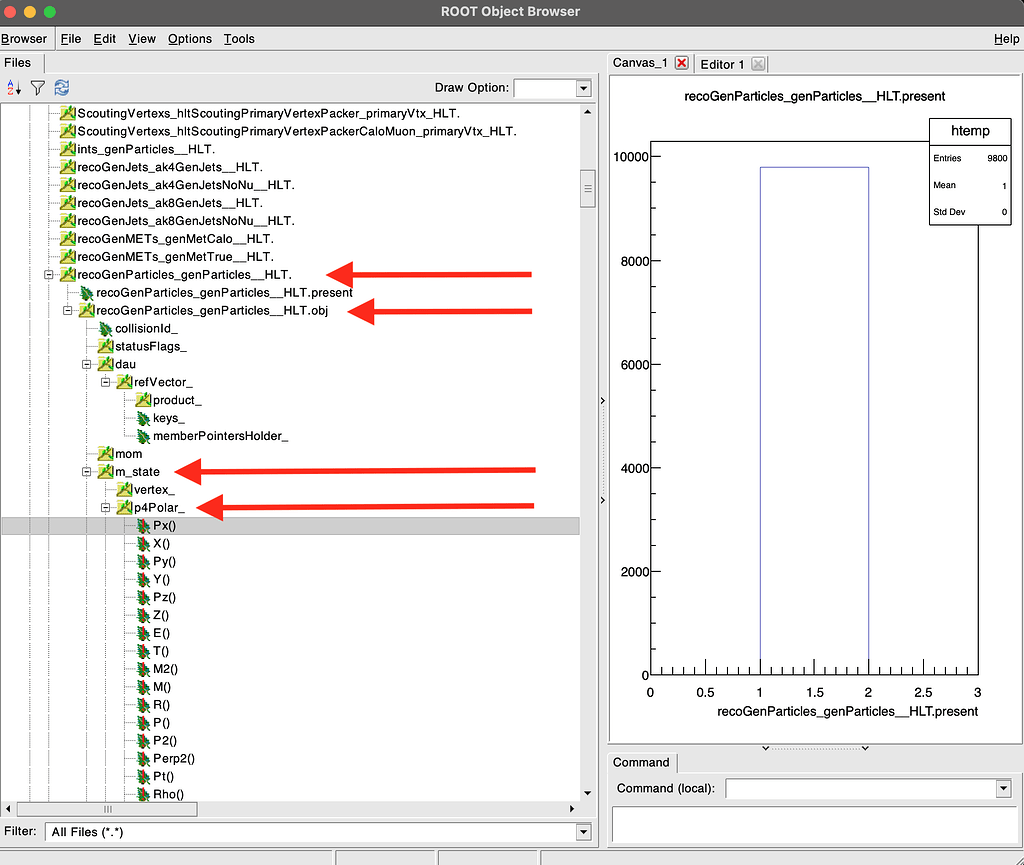Click the horizontal scrollbar thumb of file tree
This screenshot has width=1024, height=865.
click(106, 809)
